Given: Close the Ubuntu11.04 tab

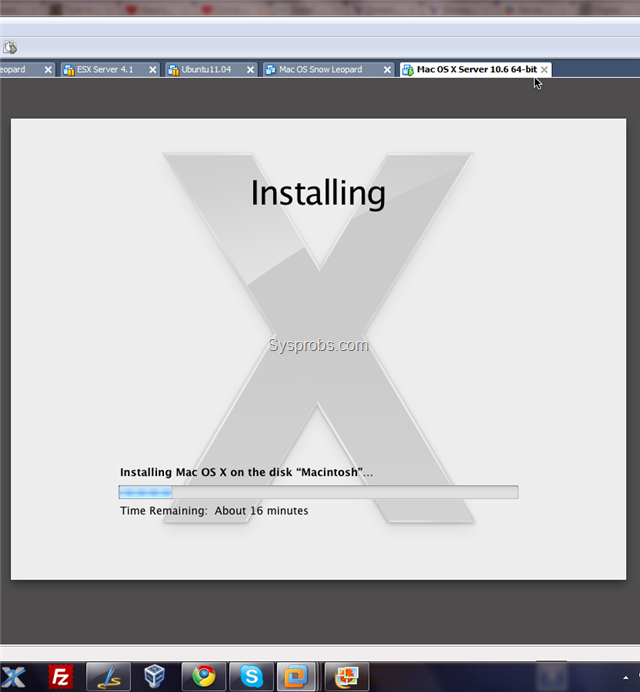Looking at the screenshot, I should pyautogui.click(x=250, y=70).
